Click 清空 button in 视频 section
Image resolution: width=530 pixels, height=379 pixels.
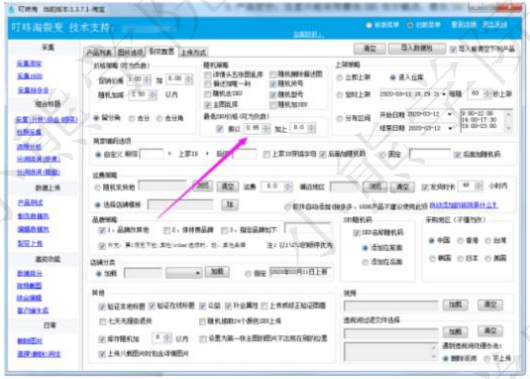click(x=490, y=305)
